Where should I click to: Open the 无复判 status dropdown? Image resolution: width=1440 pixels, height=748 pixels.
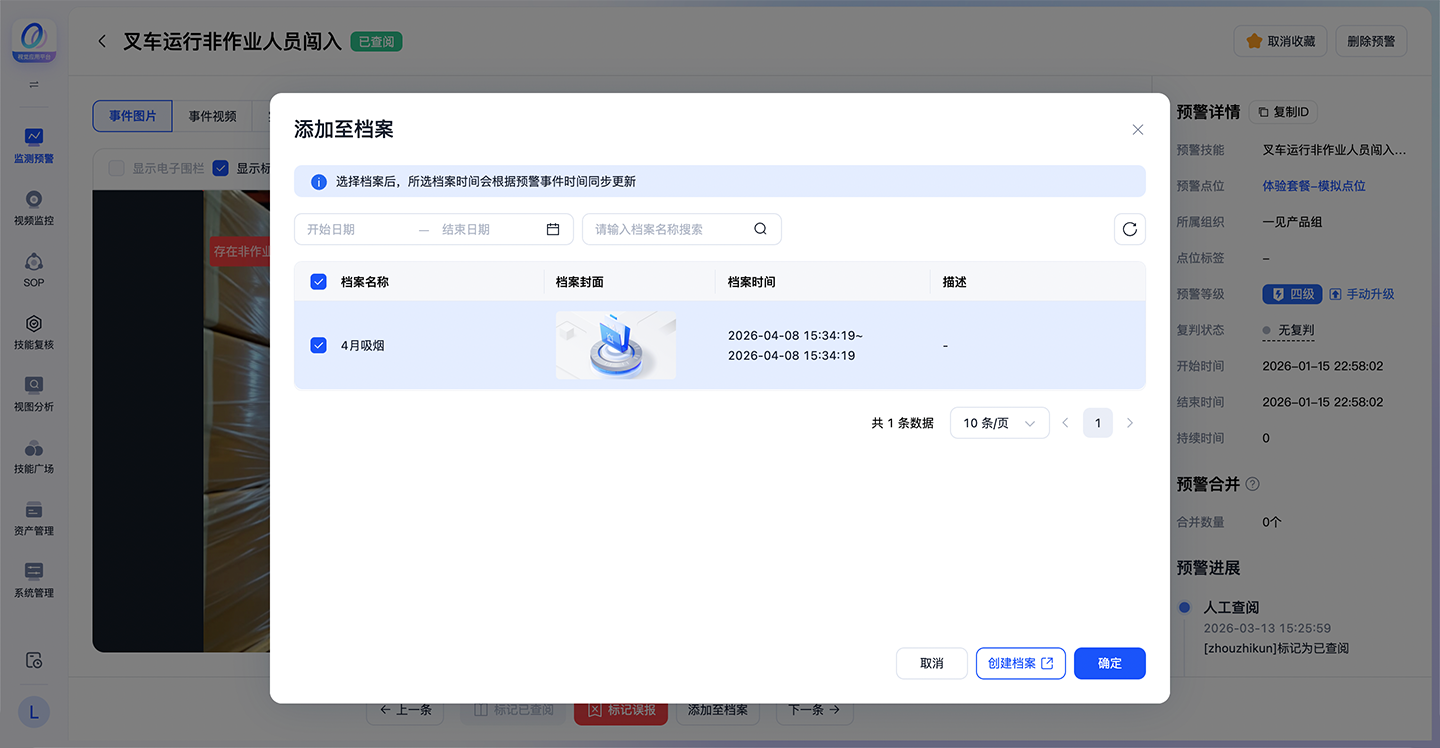point(1287,330)
